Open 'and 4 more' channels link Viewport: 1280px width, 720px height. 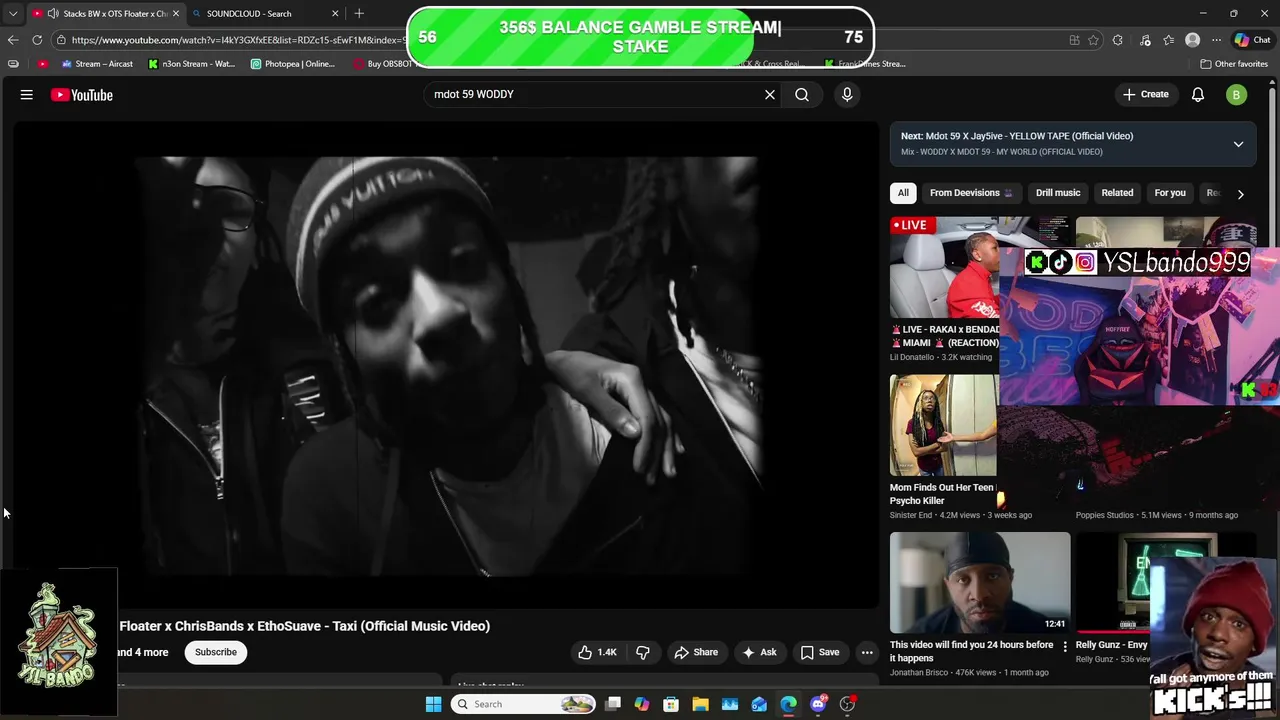coord(143,652)
